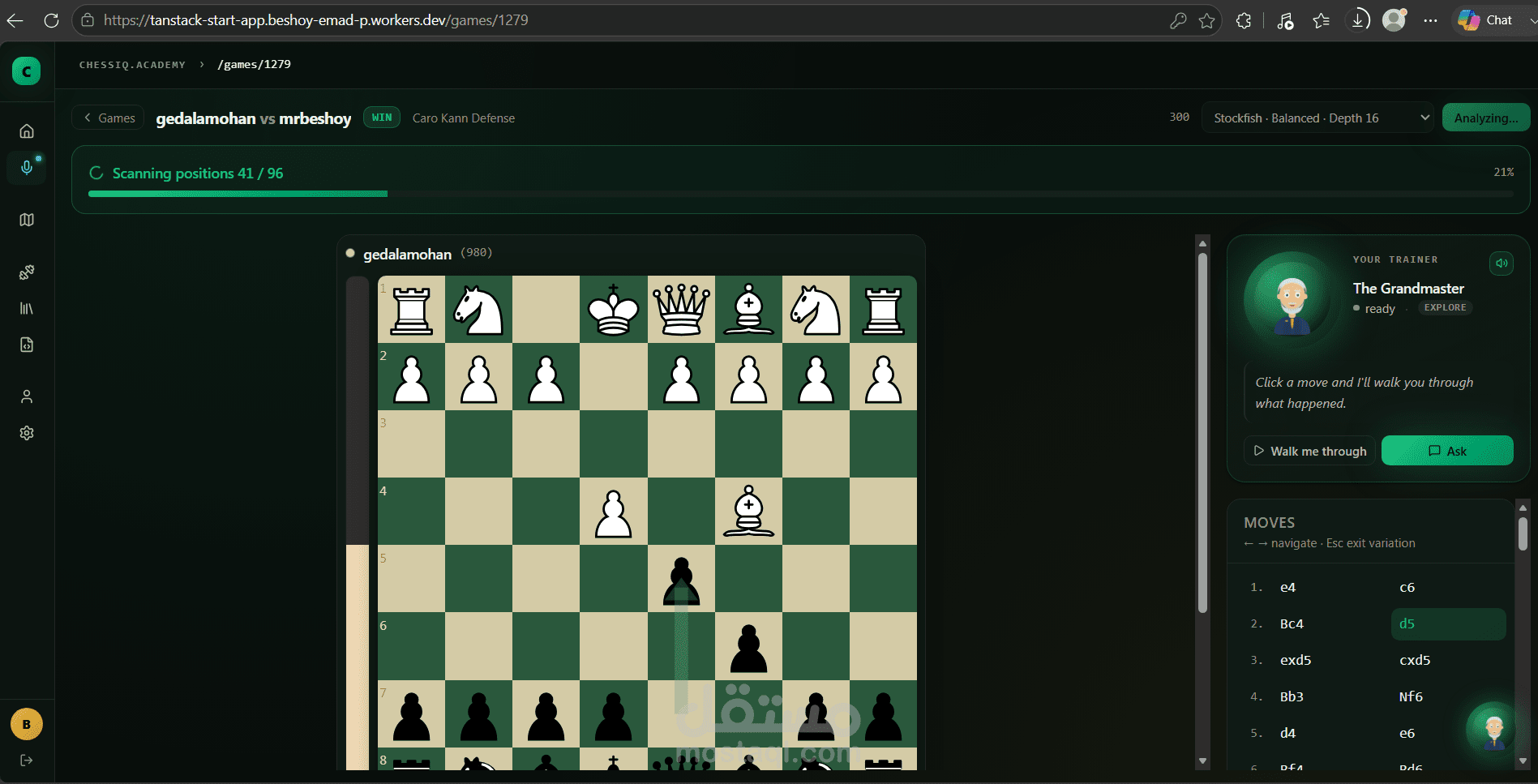Open saved passwords key icon

(1178, 21)
